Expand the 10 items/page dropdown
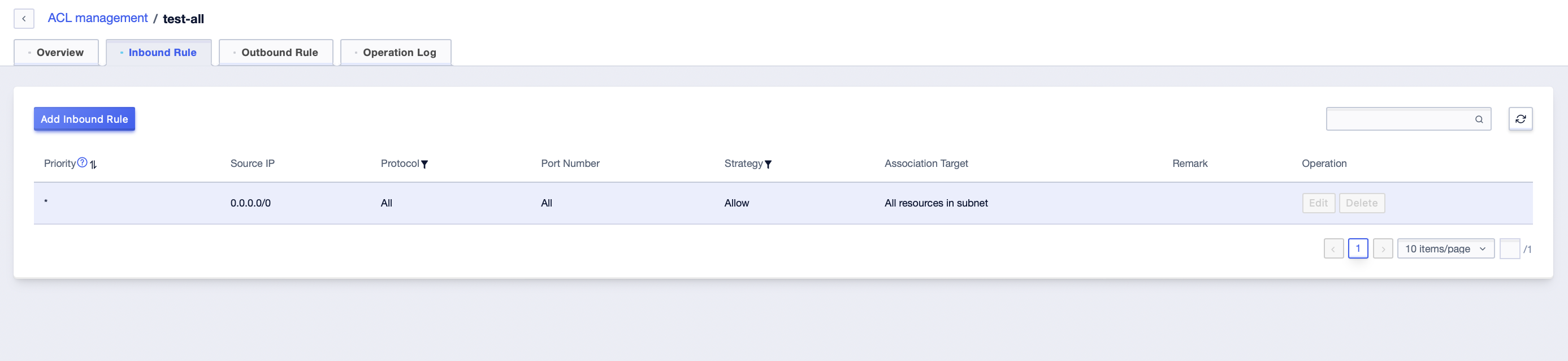The width and height of the screenshot is (1568, 361). (x=1445, y=249)
